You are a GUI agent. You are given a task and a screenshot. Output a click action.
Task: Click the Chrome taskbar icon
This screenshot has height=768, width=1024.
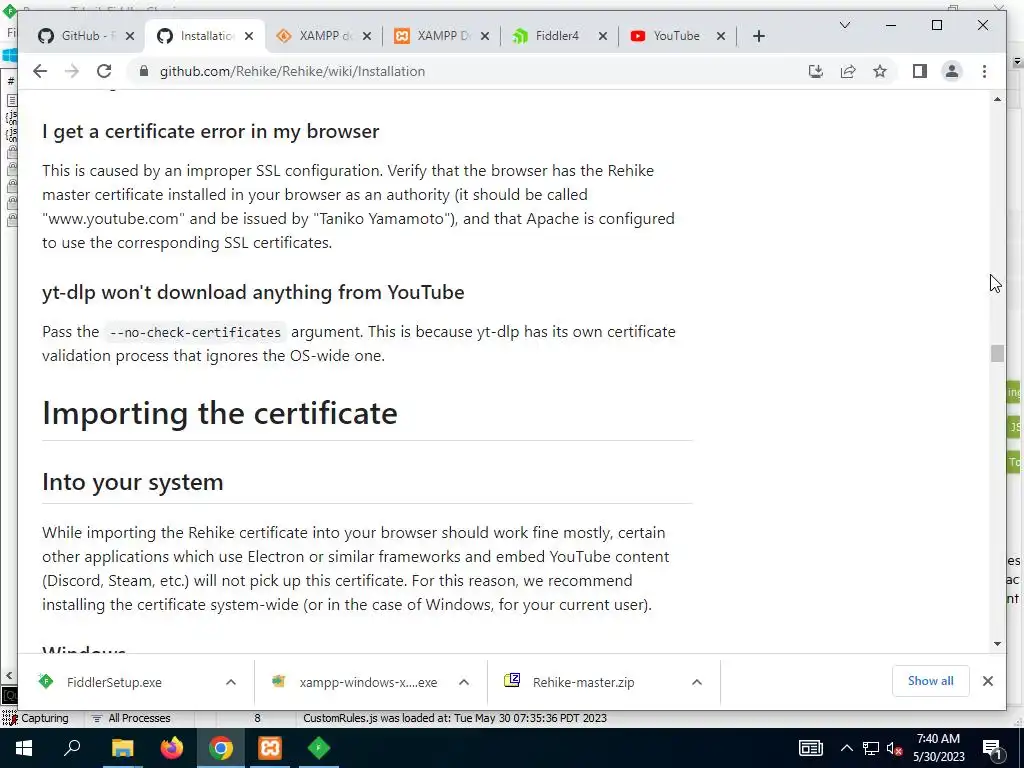point(221,748)
